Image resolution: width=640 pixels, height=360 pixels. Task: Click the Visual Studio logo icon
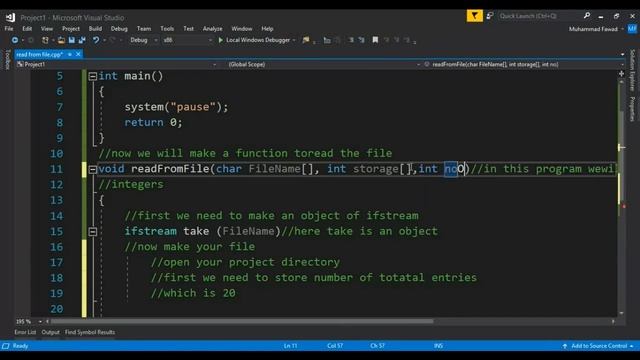click(x=11, y=17)
